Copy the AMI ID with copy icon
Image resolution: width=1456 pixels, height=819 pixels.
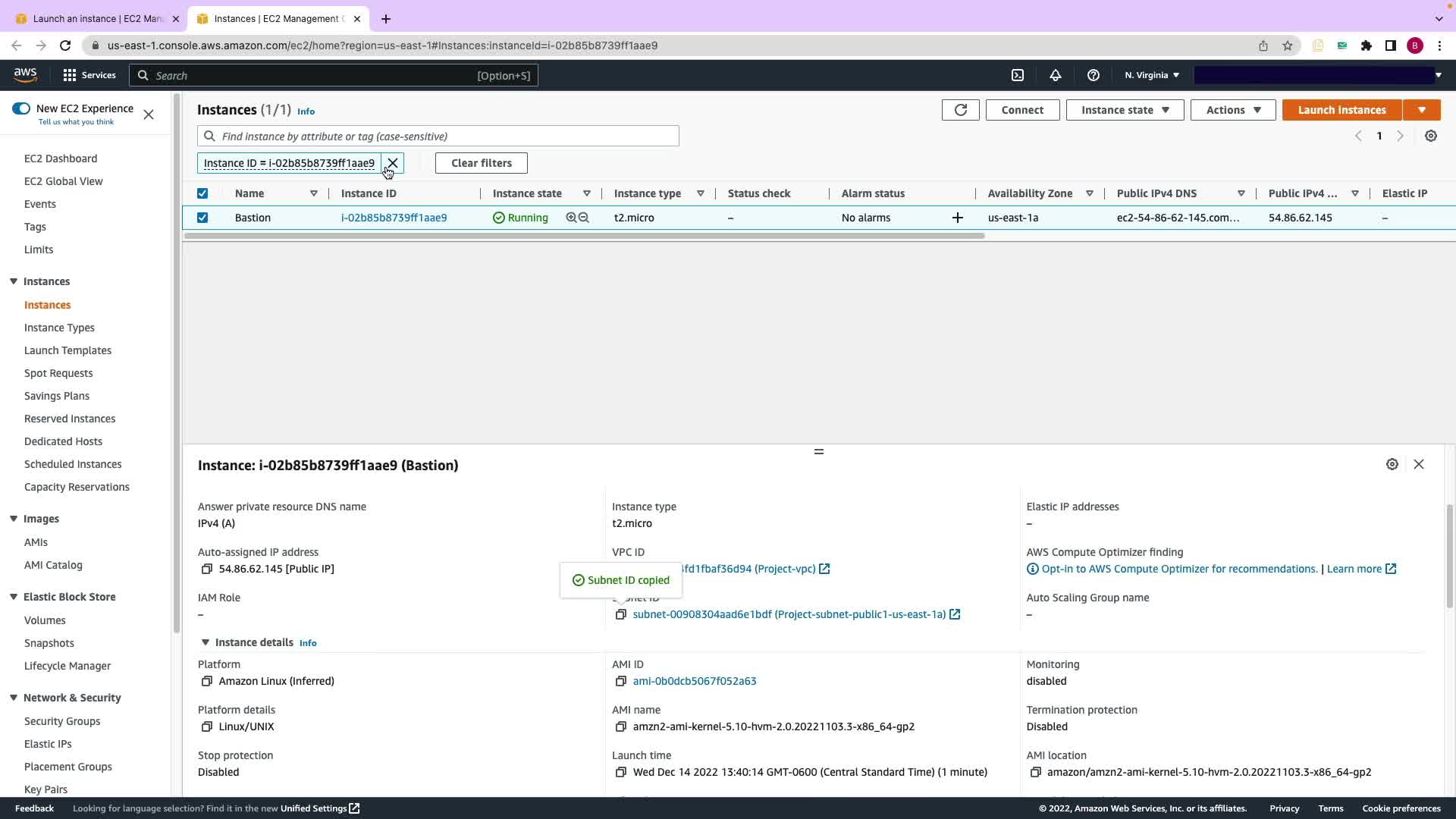coord(620,681)
